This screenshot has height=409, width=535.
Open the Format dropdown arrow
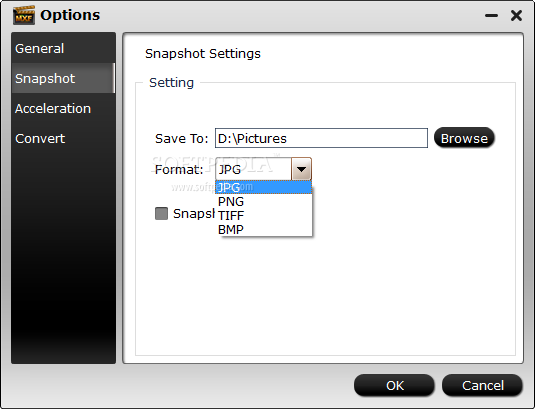pyautogui.click(x=301, y=169)
